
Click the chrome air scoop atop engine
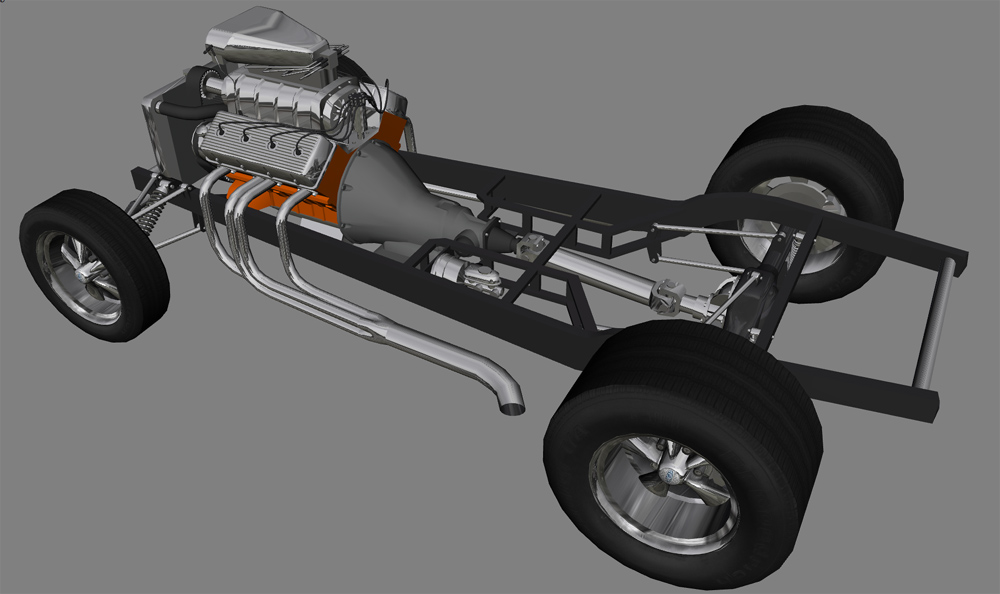pyautogui.click(x=266, y=38)
